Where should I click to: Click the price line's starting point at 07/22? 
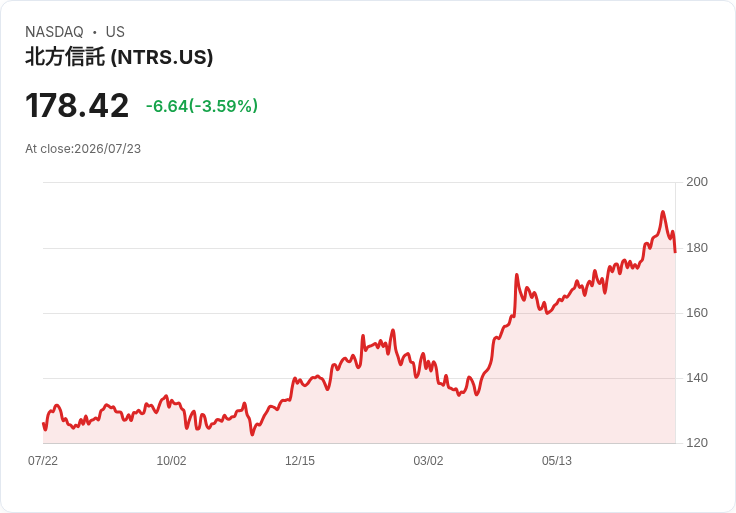(43, 424)
